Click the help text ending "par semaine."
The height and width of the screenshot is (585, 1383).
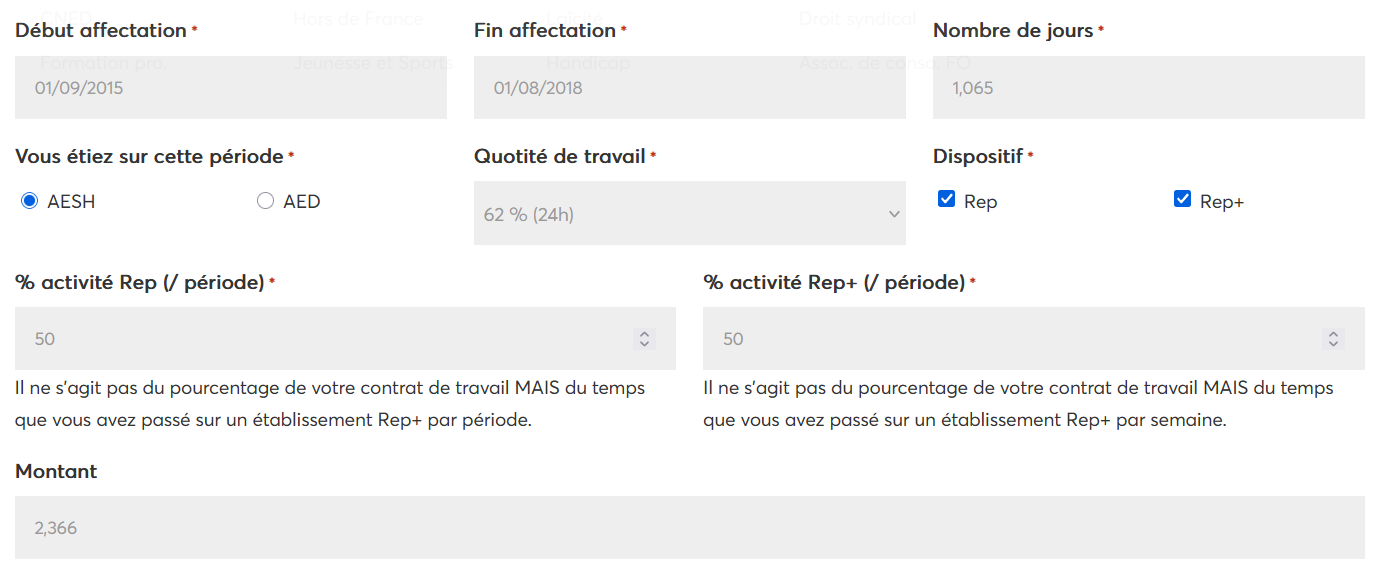point(1018,404)
